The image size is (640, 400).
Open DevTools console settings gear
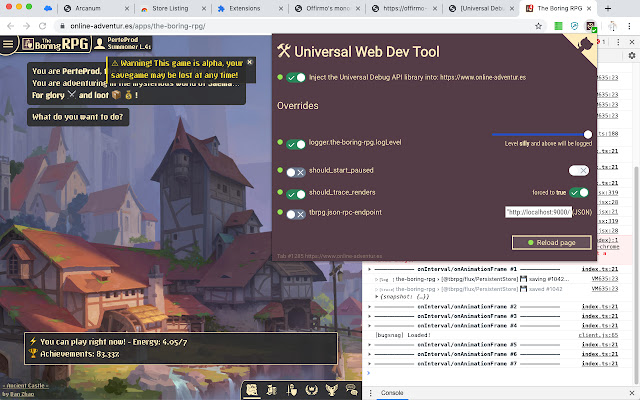click(632, 56)
